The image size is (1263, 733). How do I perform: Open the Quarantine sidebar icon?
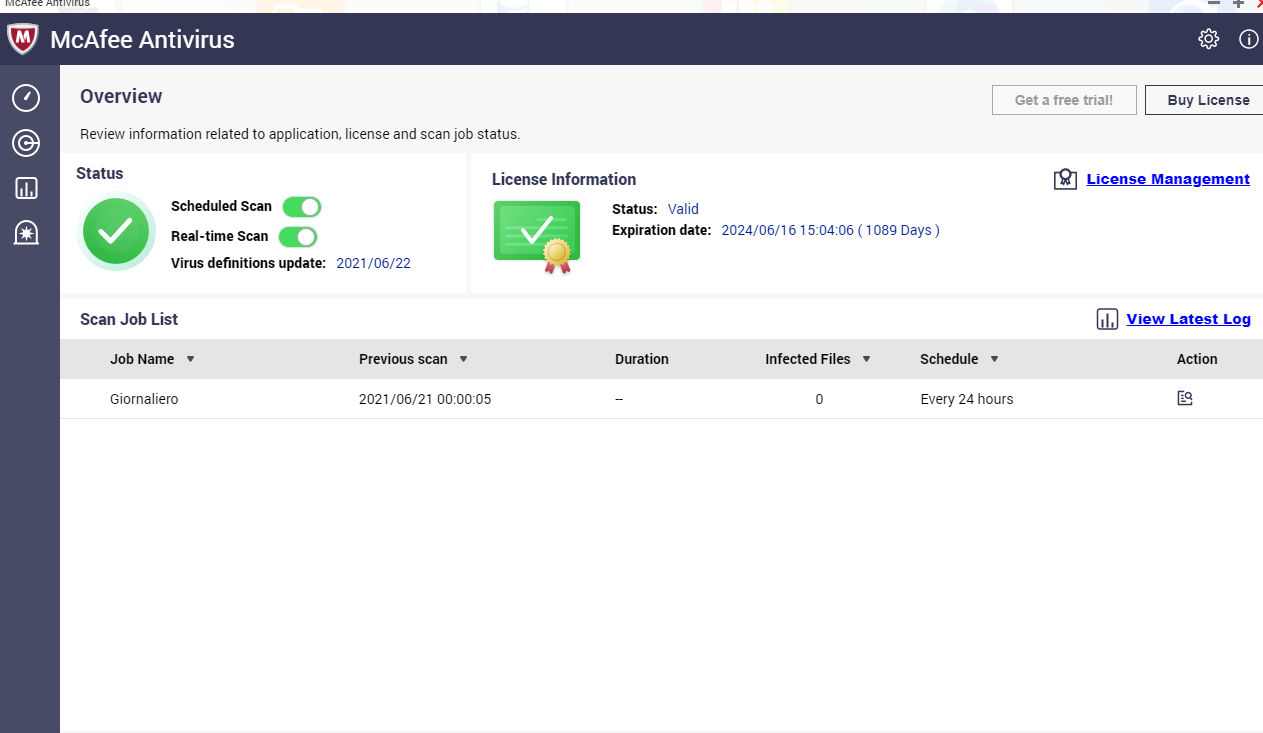[x=26, y=233]
